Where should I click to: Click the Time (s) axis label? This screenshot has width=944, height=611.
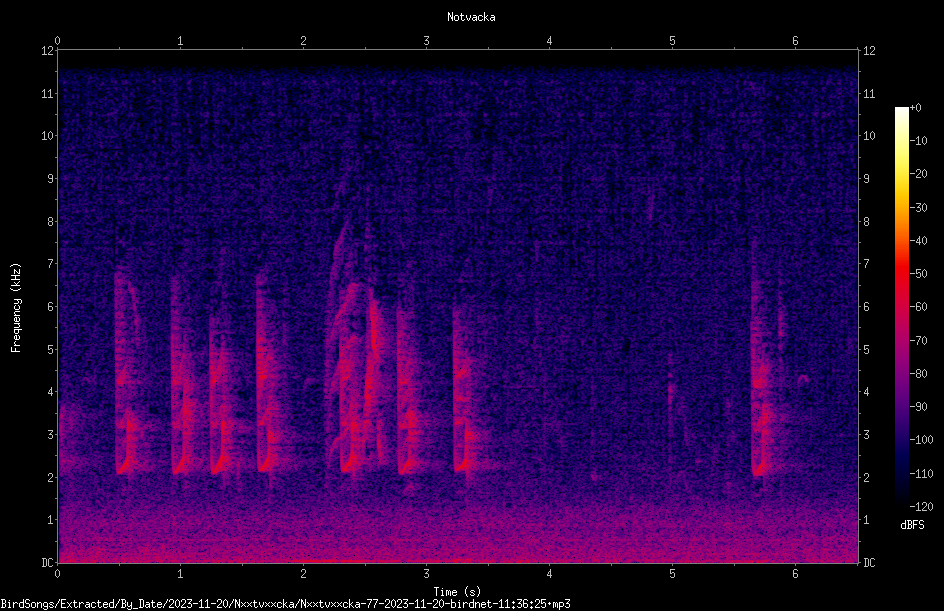coord(457,592)
